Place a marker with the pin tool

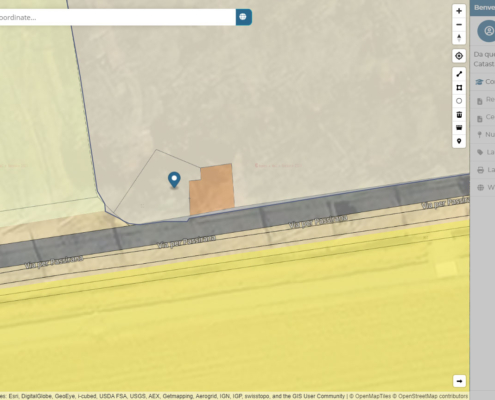(x=459, y=141)
